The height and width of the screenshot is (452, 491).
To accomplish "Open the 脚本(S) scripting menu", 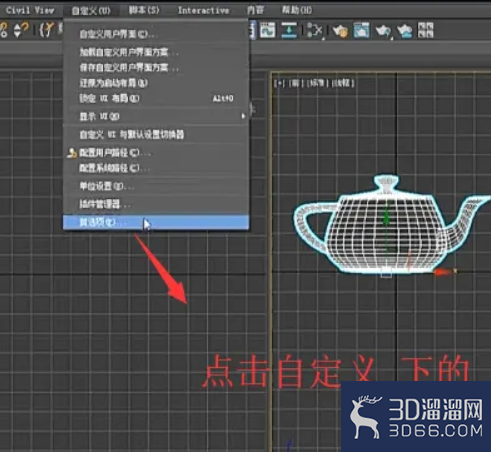I will click(144, 10).
